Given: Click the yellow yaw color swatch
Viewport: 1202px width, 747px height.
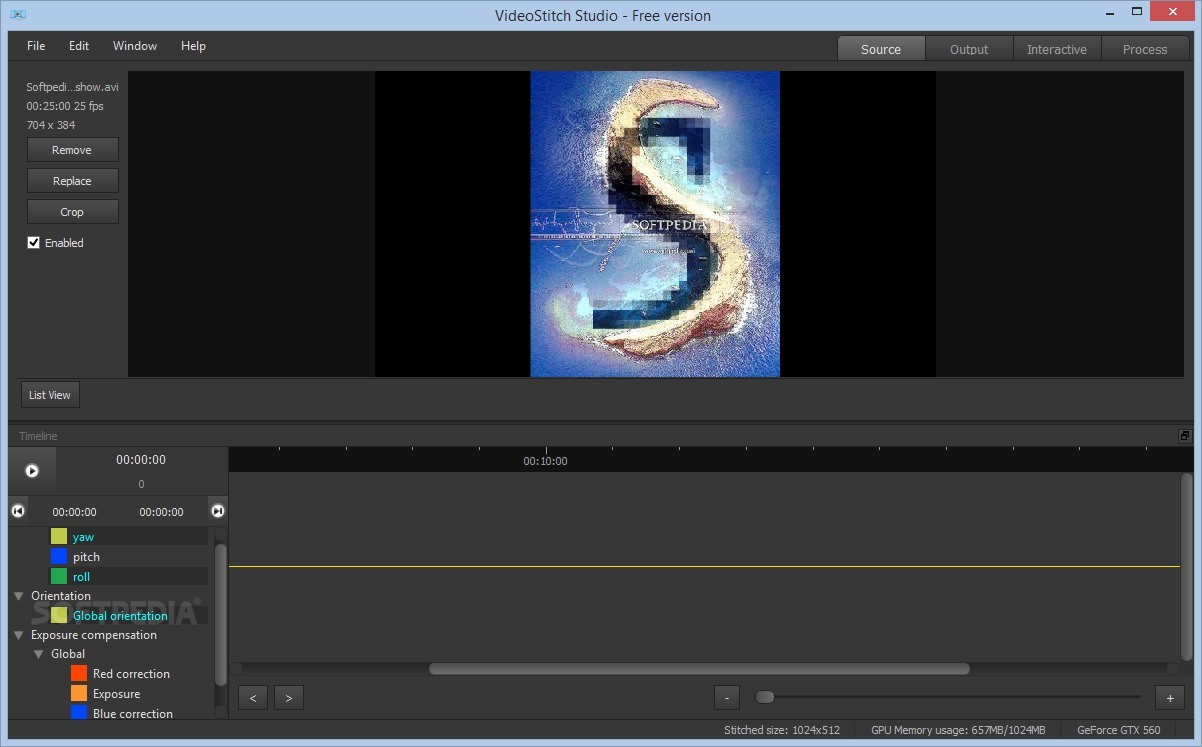Looking at the screenshot, I should [59, 537].
